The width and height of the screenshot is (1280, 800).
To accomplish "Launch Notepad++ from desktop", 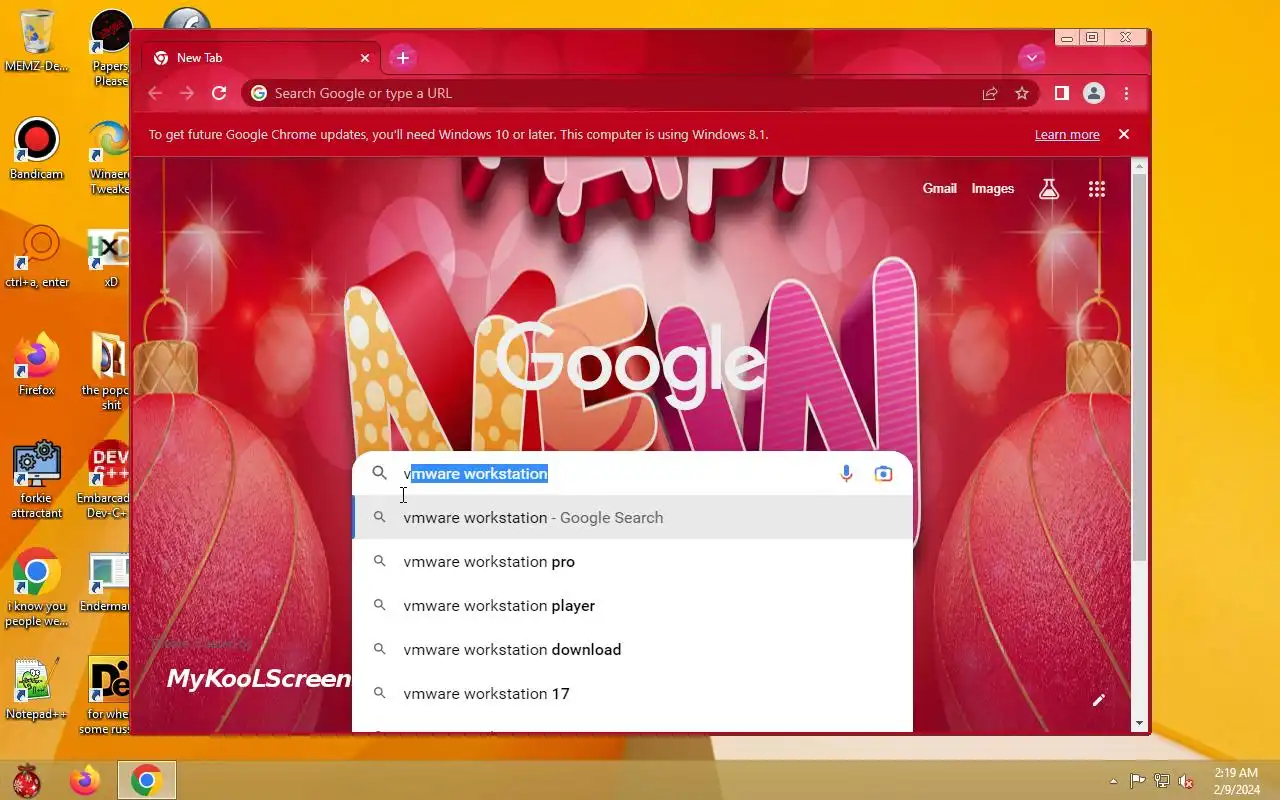I will pyautogui.click(x=37, y=690).
